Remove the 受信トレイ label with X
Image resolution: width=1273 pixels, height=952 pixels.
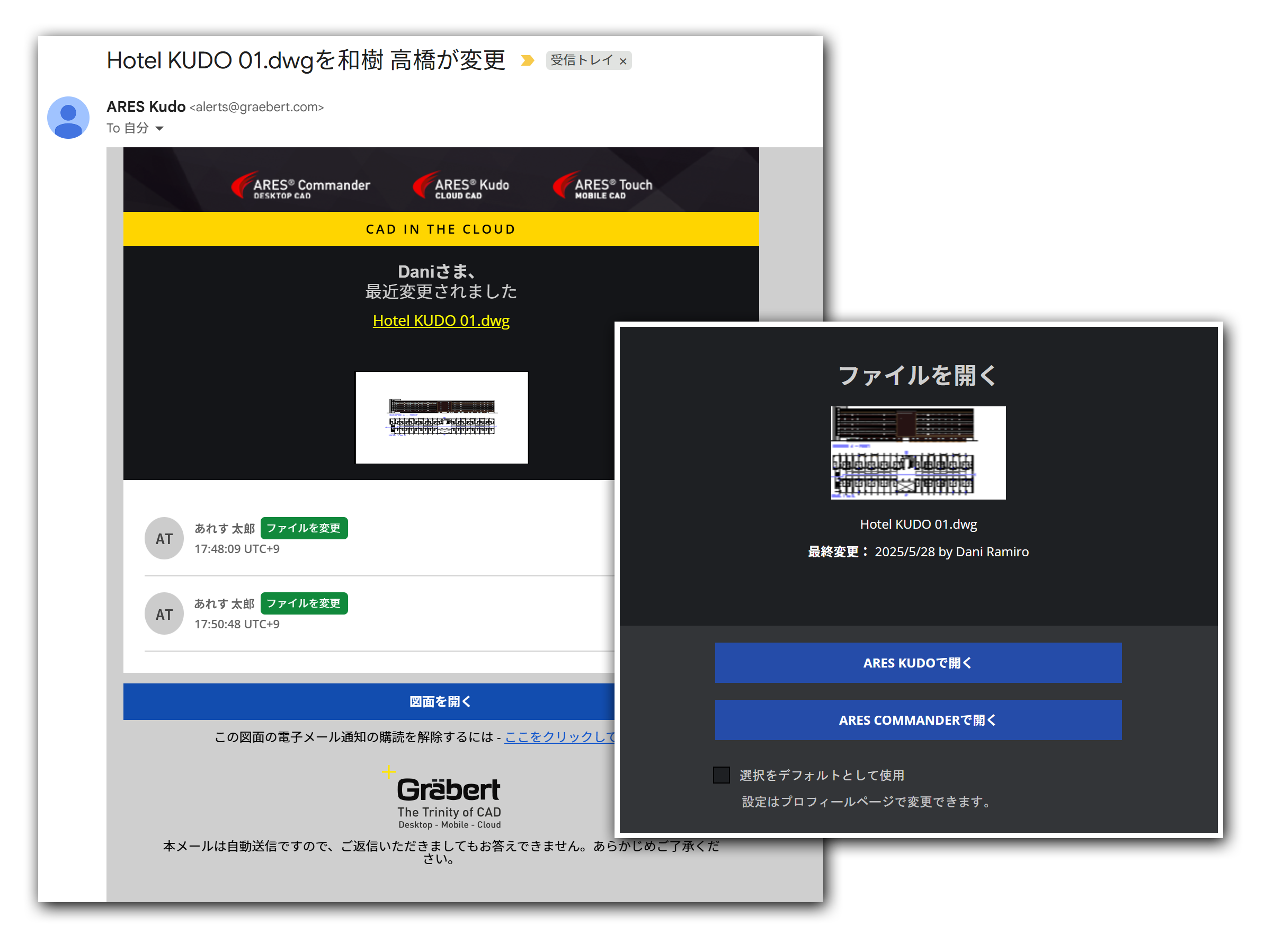tap(624, 61)
